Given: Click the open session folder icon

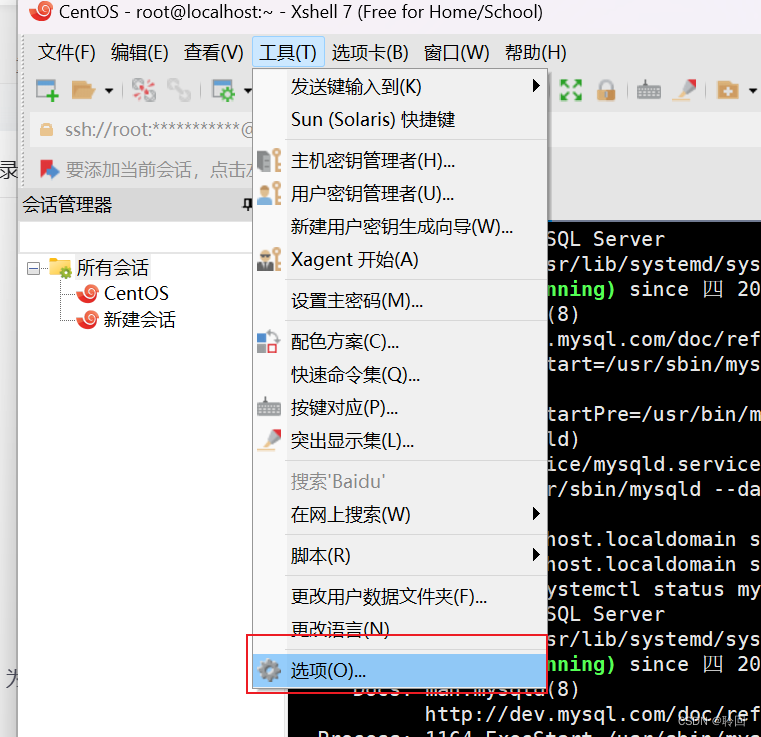Looking at the screenshot, I should coord(83,90).
